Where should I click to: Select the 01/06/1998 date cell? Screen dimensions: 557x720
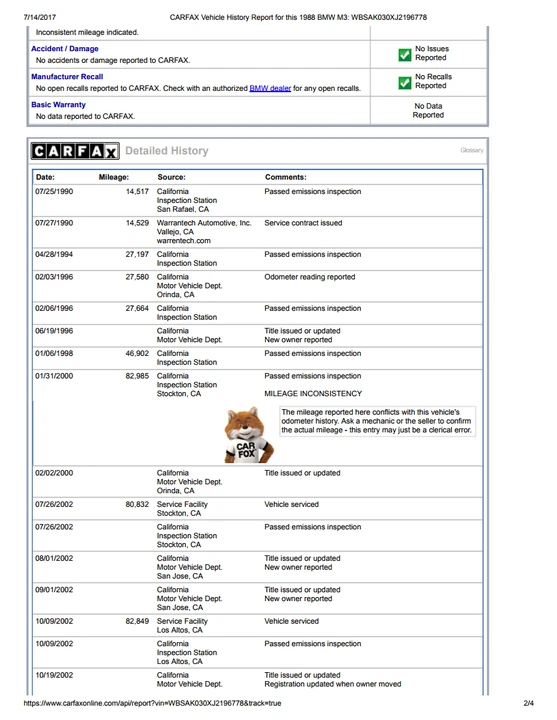54,353
